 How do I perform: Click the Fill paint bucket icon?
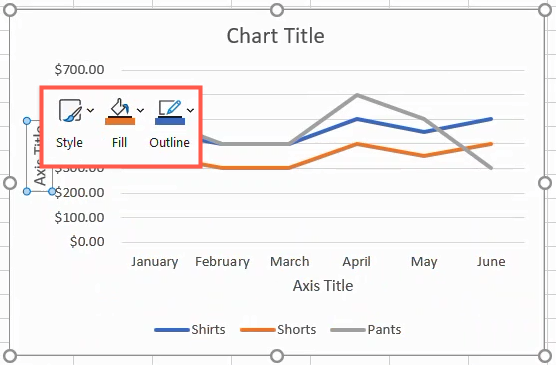(120, 107)
